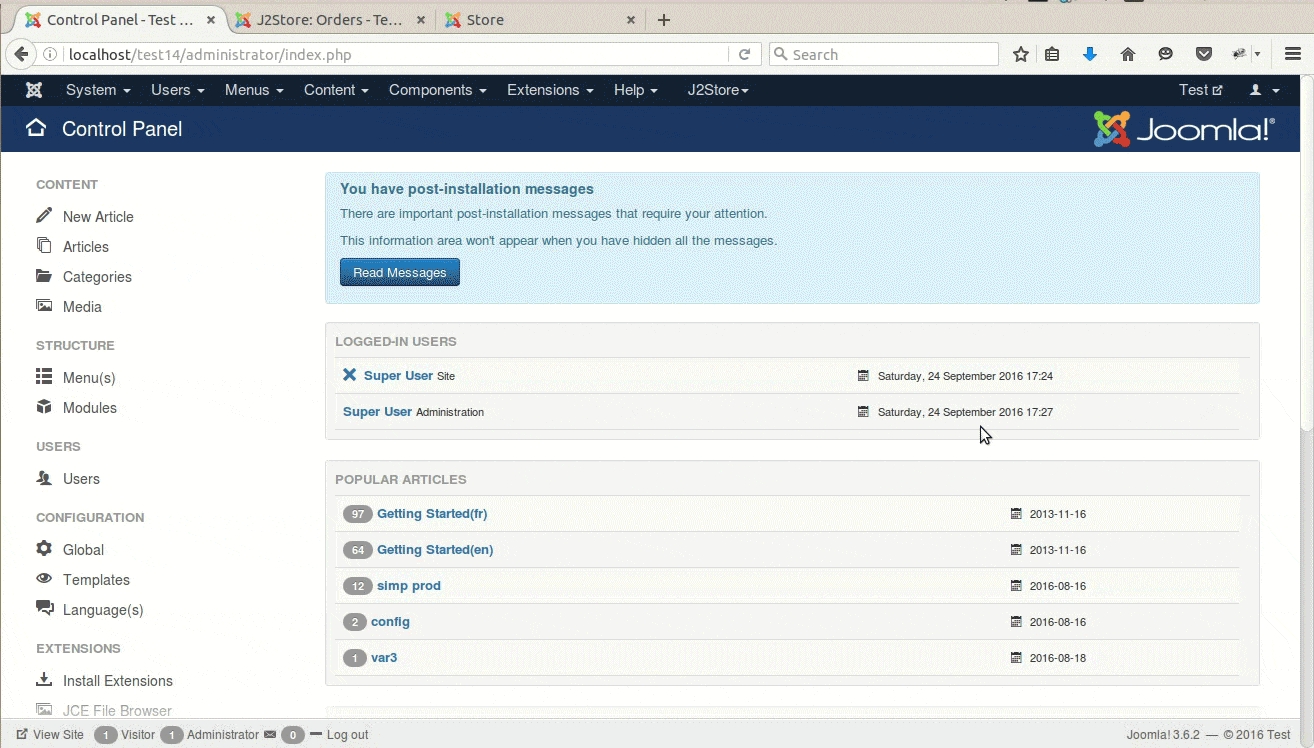Expand the user account dropdown

pos(1264,90)
